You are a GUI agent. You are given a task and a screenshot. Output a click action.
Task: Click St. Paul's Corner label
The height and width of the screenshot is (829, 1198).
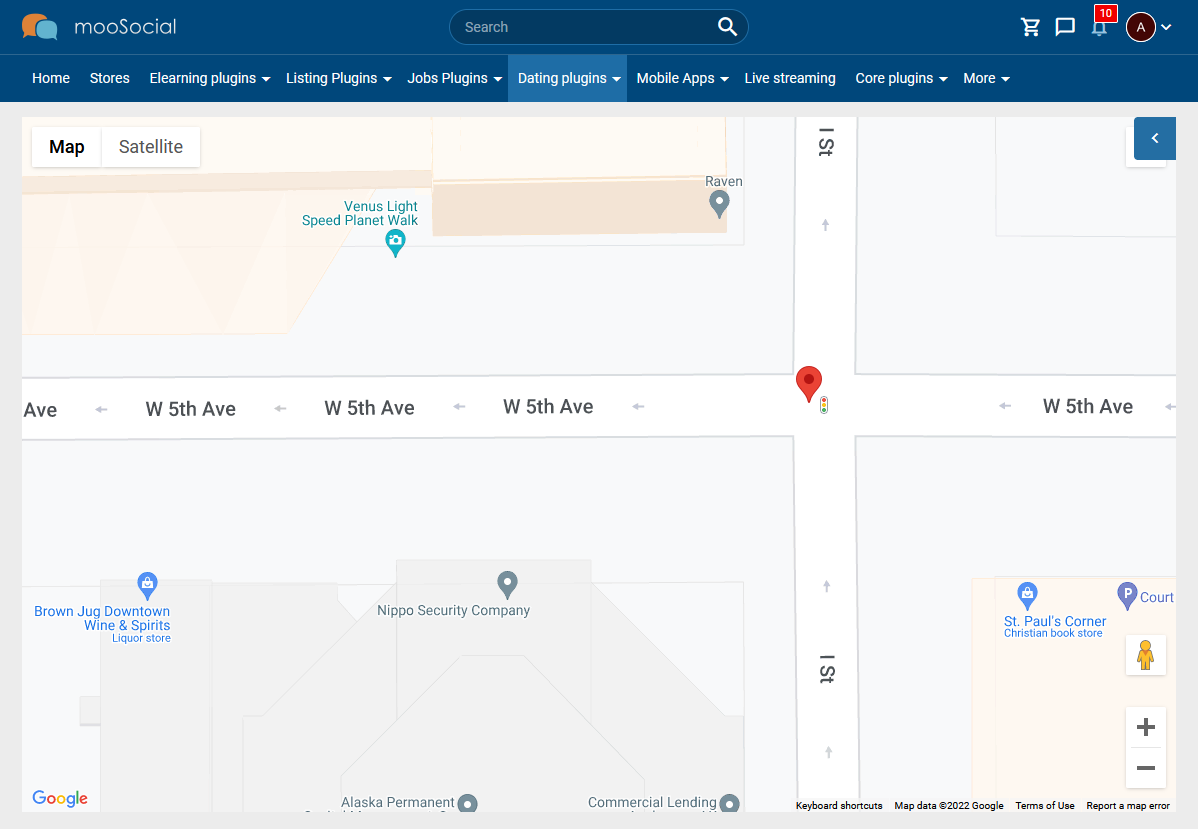point(1054,621)
